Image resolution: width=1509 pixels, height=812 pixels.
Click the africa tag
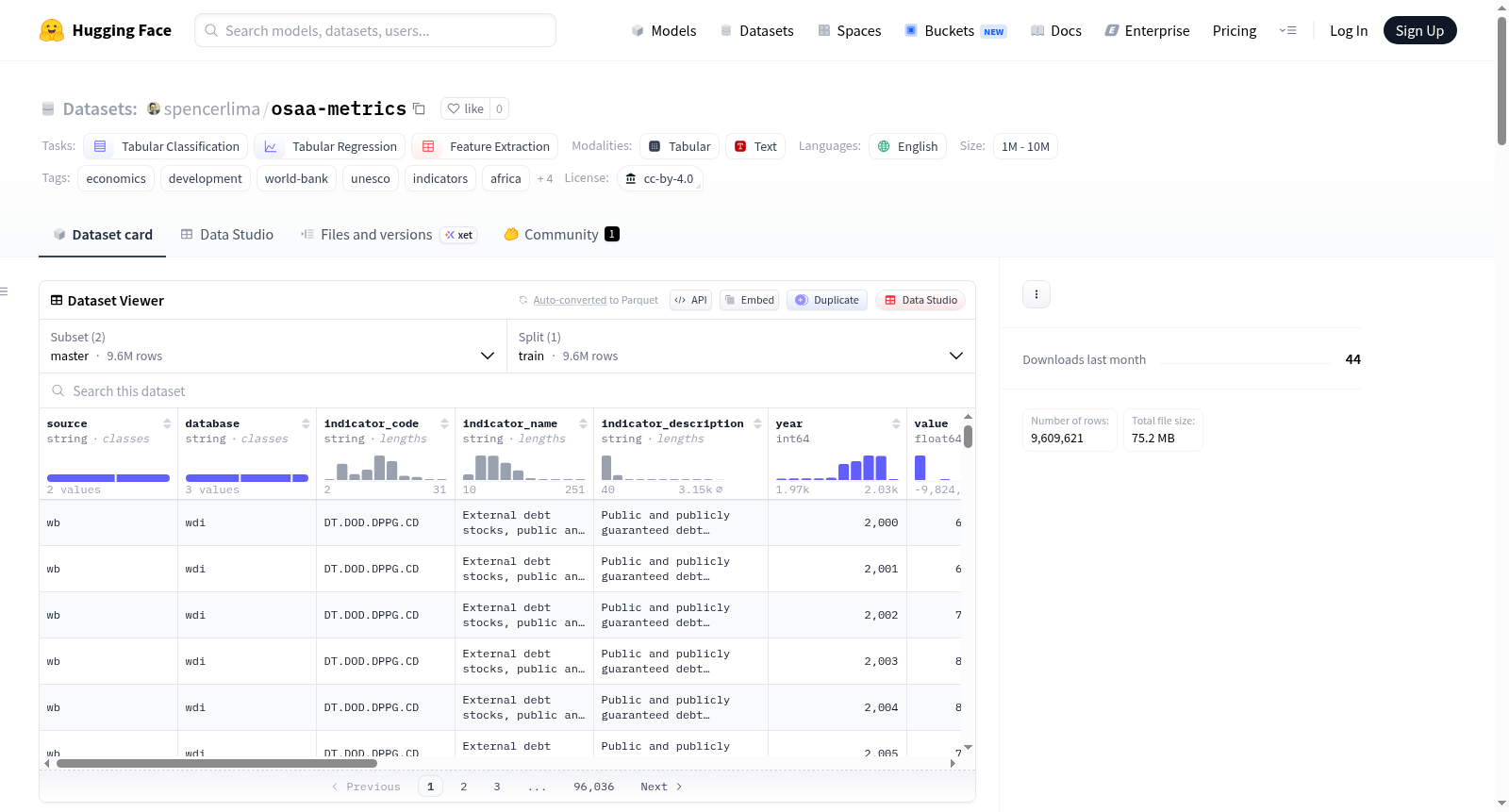[x=506, y=178]
